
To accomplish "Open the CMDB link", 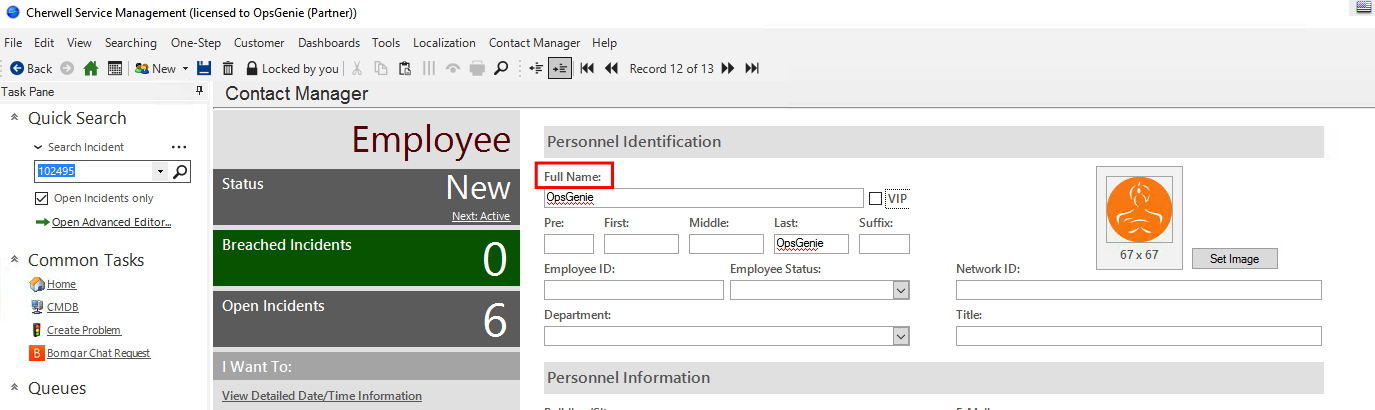I will 62,307.
